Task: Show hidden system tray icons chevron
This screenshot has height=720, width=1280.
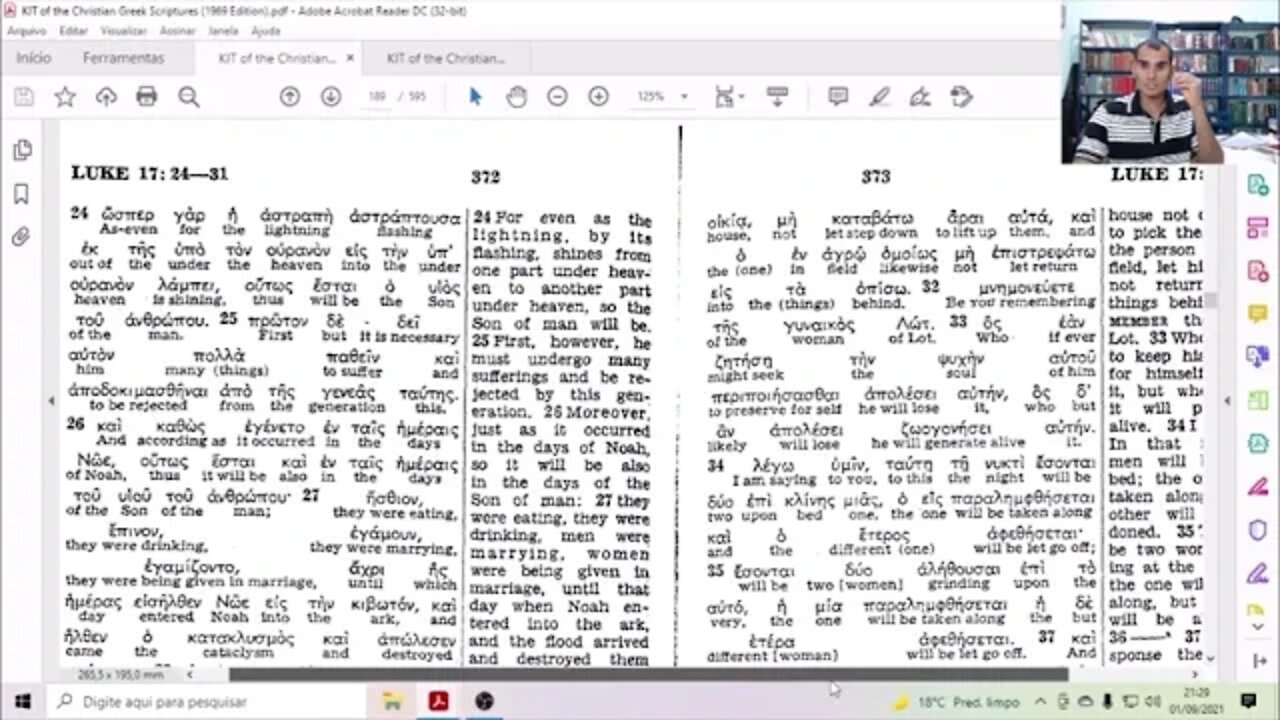Action: pyautogui.click(x=1040, y=701)
